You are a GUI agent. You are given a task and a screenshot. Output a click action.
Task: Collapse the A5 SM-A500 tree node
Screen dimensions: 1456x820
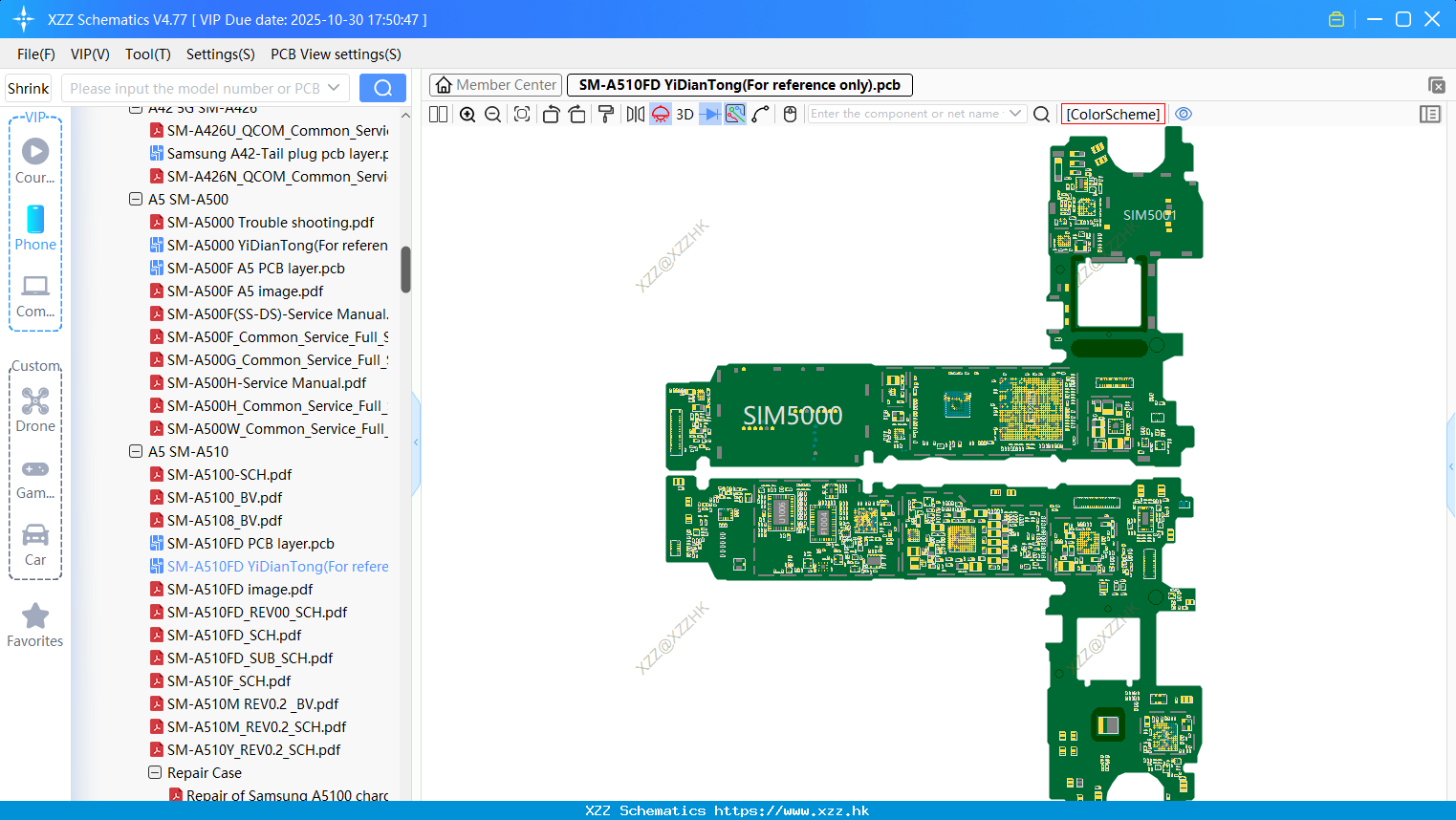tap(136, 200)
